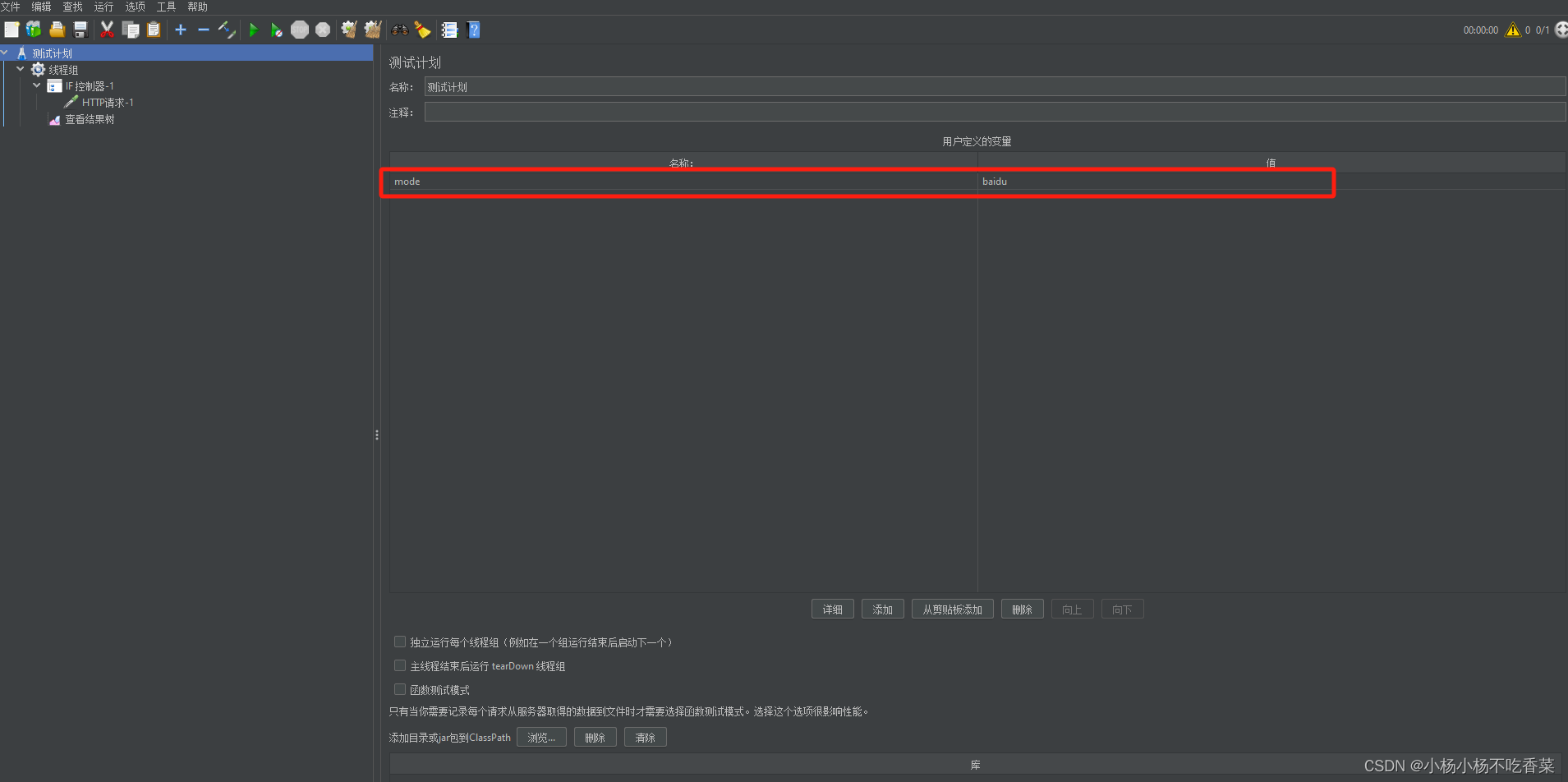The width and height of the screenshot is (1568, 782).
Task: Collapse the IF 控制器-1 tree node
Action: click(x=37, y=85)
